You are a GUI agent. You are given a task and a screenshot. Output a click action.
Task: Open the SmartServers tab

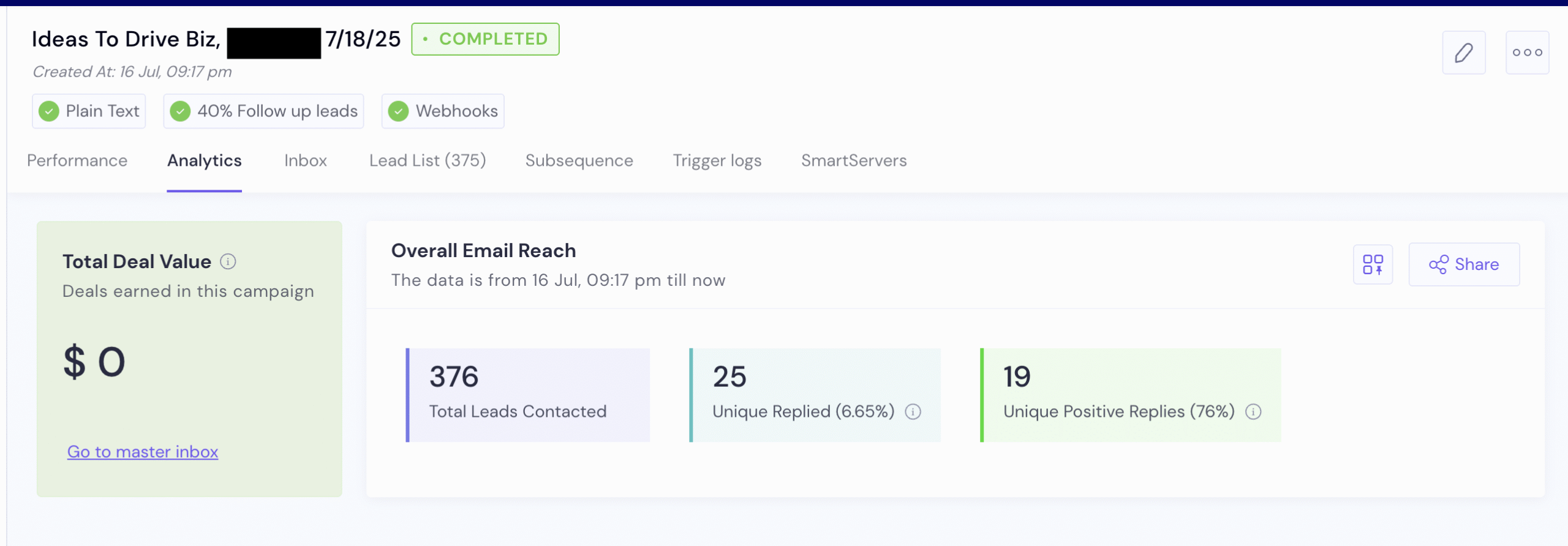(854, 160)
